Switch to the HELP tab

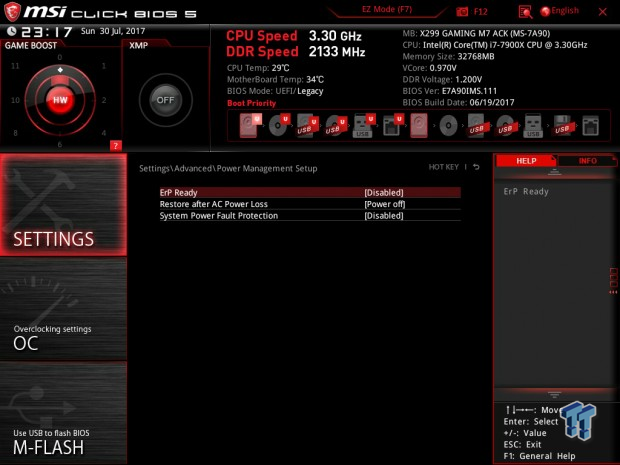[526, 161]
